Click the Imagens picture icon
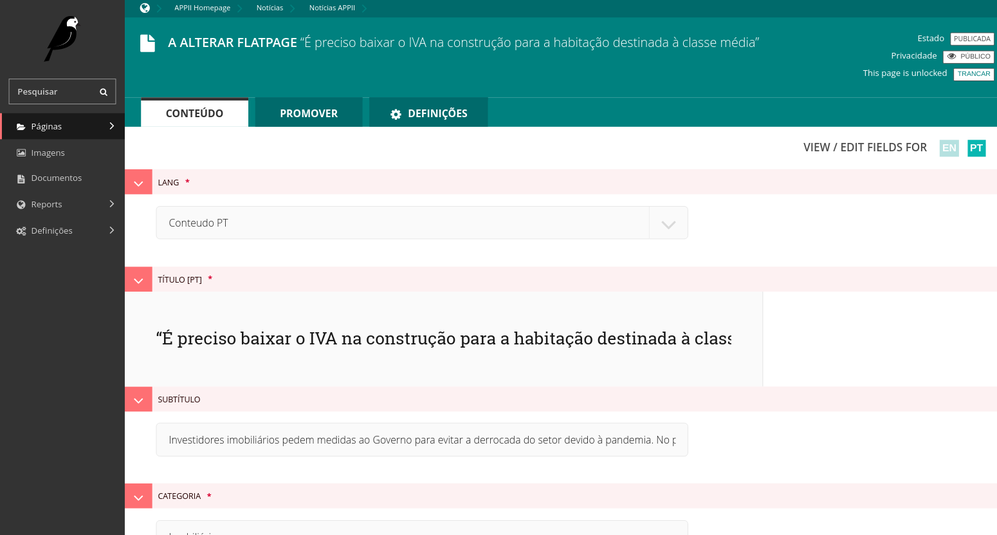Screen dimensions: 997x535 pyautogui.click(x=21, y=153)
